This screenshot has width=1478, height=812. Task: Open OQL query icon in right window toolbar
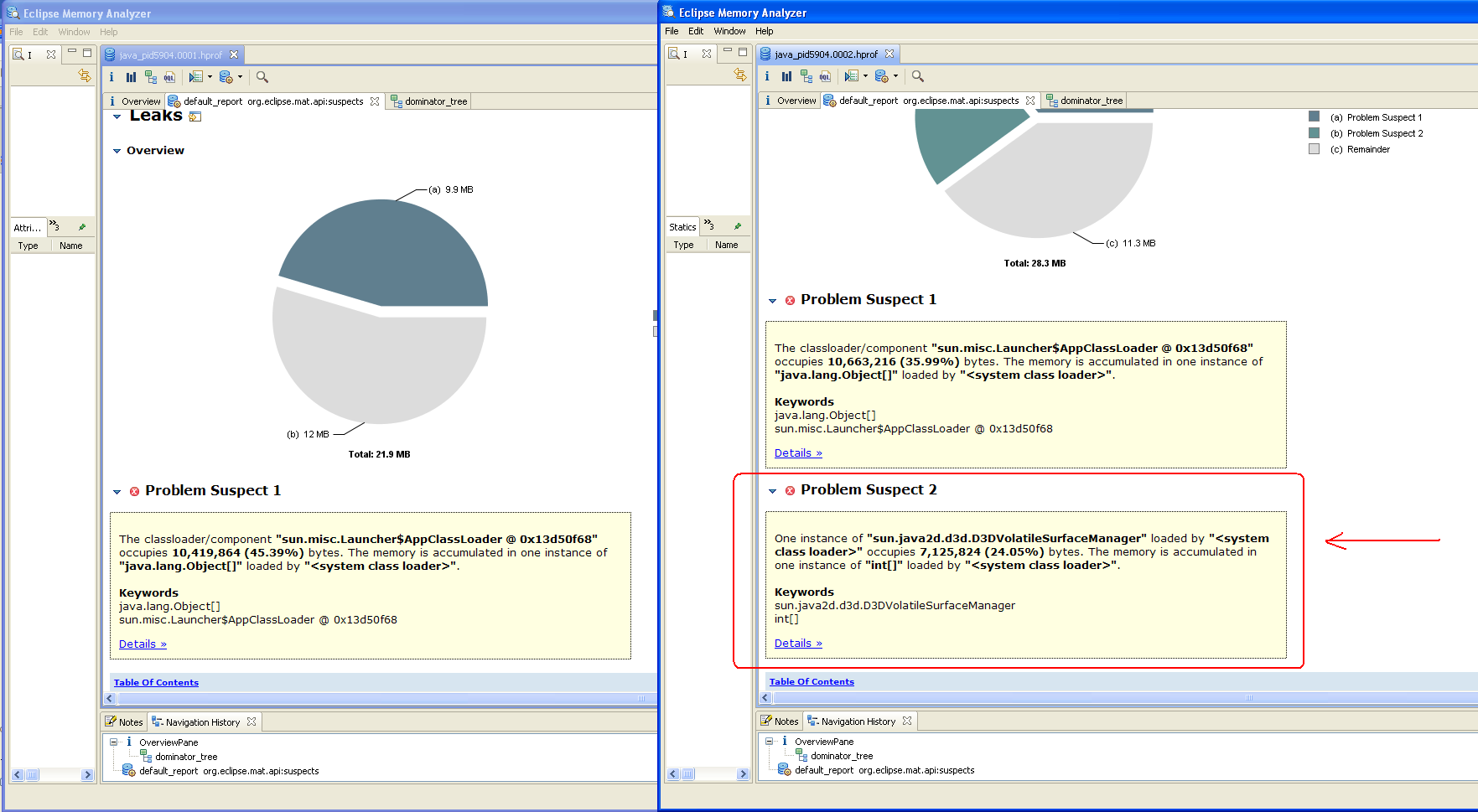point(825,76)
